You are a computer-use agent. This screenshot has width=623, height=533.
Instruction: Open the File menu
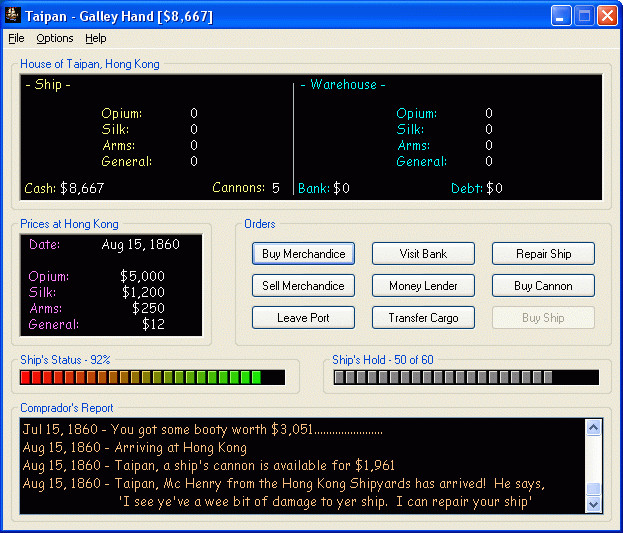click(x=16, y=39)
